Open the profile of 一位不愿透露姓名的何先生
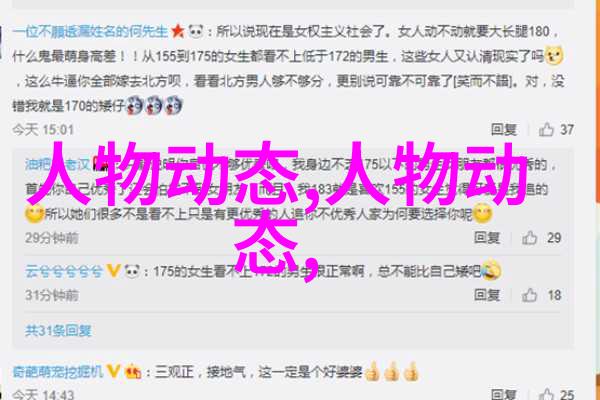Image resolution: width=600 pixels, height=400 pixels. (x=90, y=31)
